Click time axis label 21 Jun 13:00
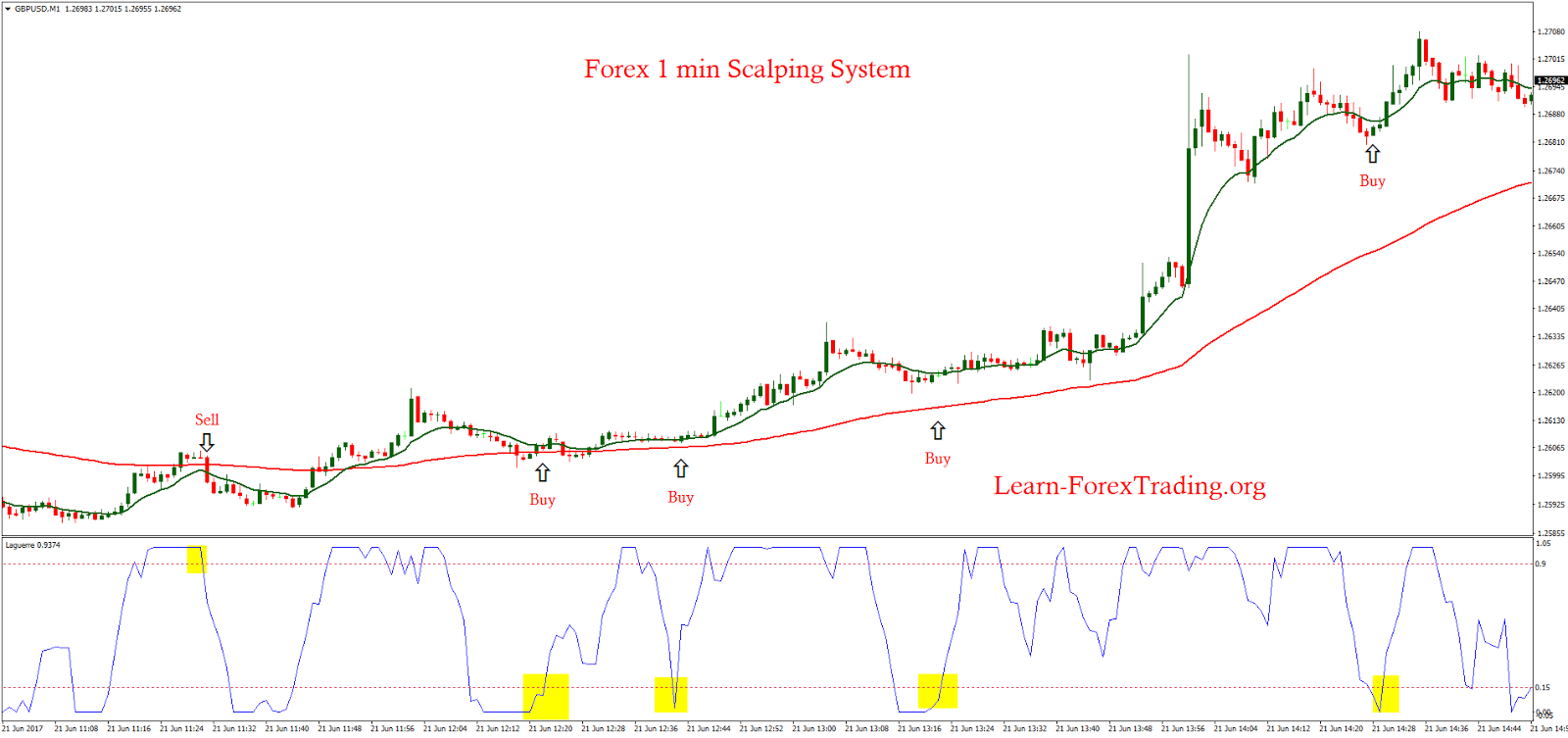This screenshot has width=1568, height=738. tap(814, 729)
